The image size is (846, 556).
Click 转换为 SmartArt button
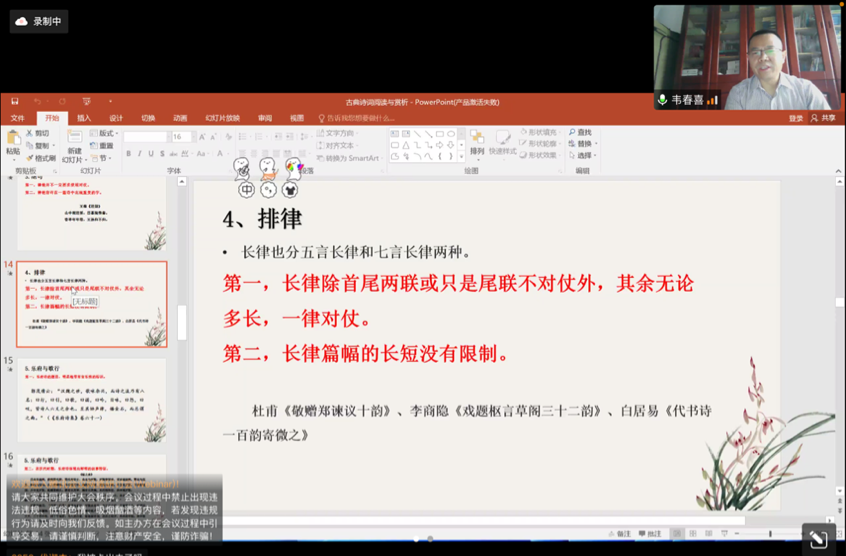349,158
